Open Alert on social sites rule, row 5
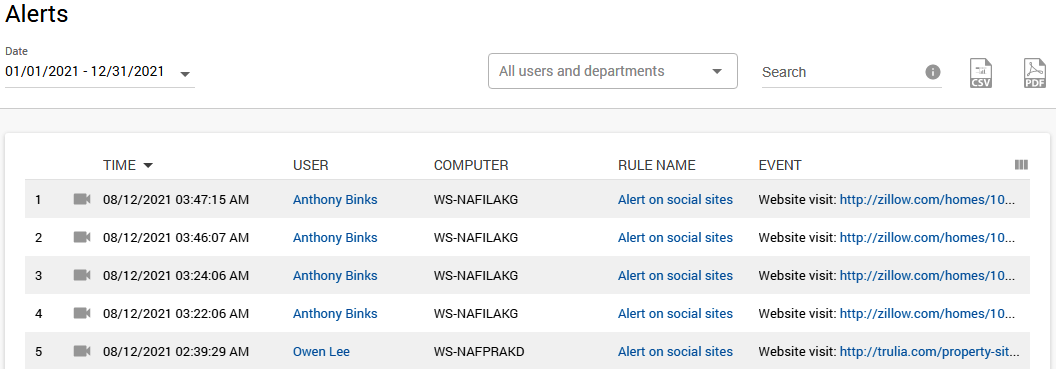The image size is (1056, 369). coord(675,351)
